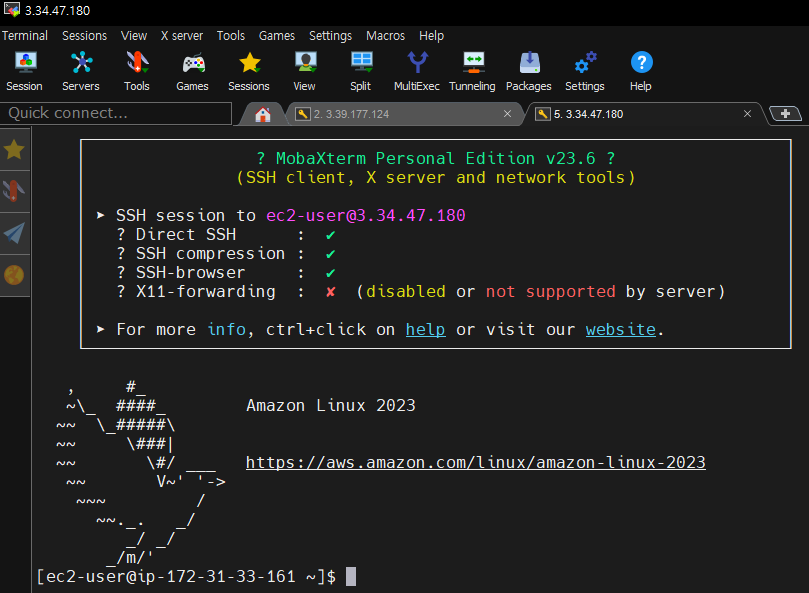Open the Terminal menu
The height and width of the screenshot is (593, 809).
pyautogui.click(x=24, y=36)
